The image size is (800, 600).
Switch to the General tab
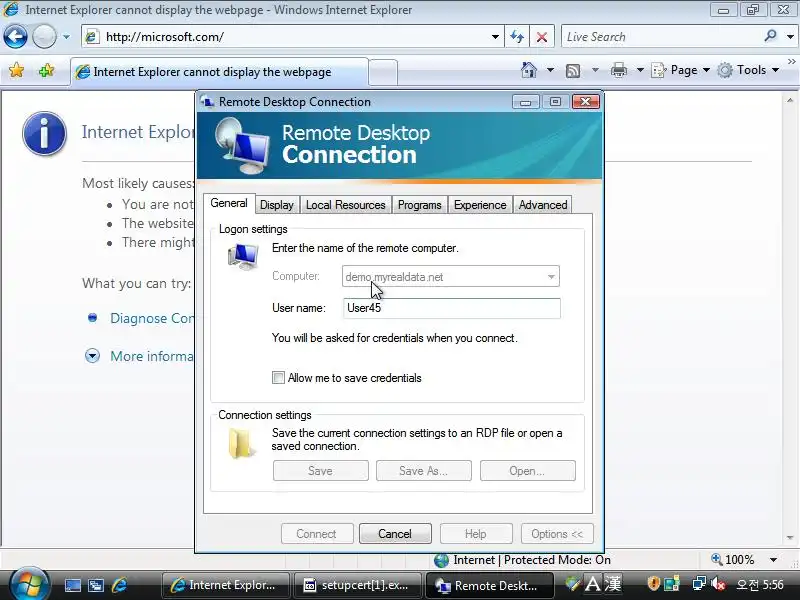(x=229, y=204)
